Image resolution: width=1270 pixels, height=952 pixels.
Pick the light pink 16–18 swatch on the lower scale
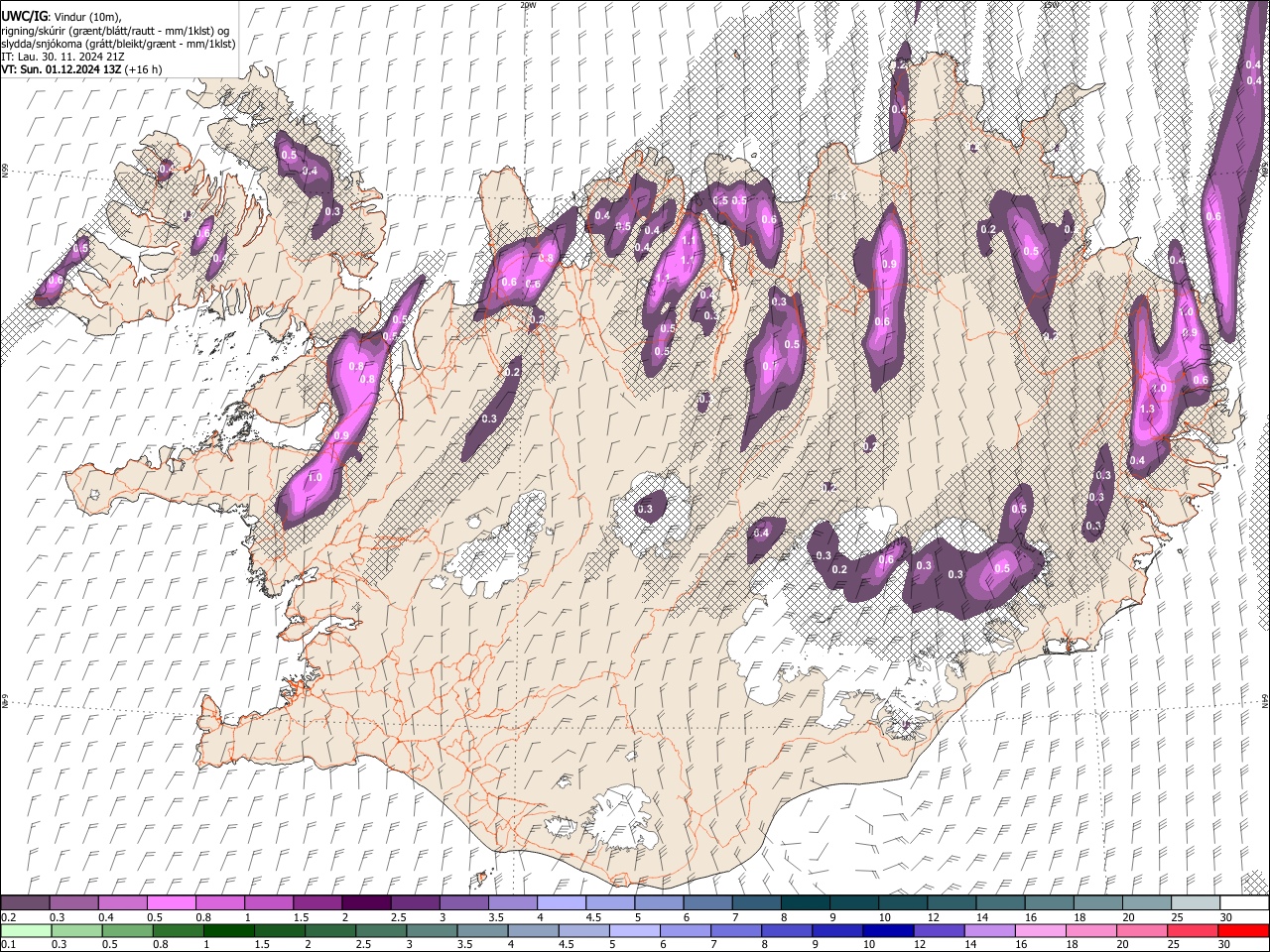click(1040, 930)
